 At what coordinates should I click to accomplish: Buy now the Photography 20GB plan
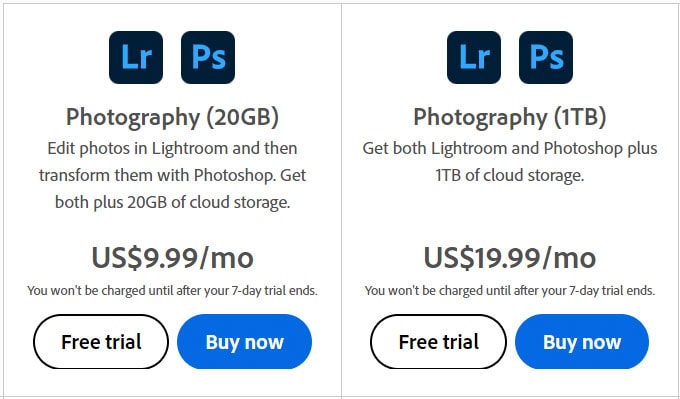click(245, 342)
